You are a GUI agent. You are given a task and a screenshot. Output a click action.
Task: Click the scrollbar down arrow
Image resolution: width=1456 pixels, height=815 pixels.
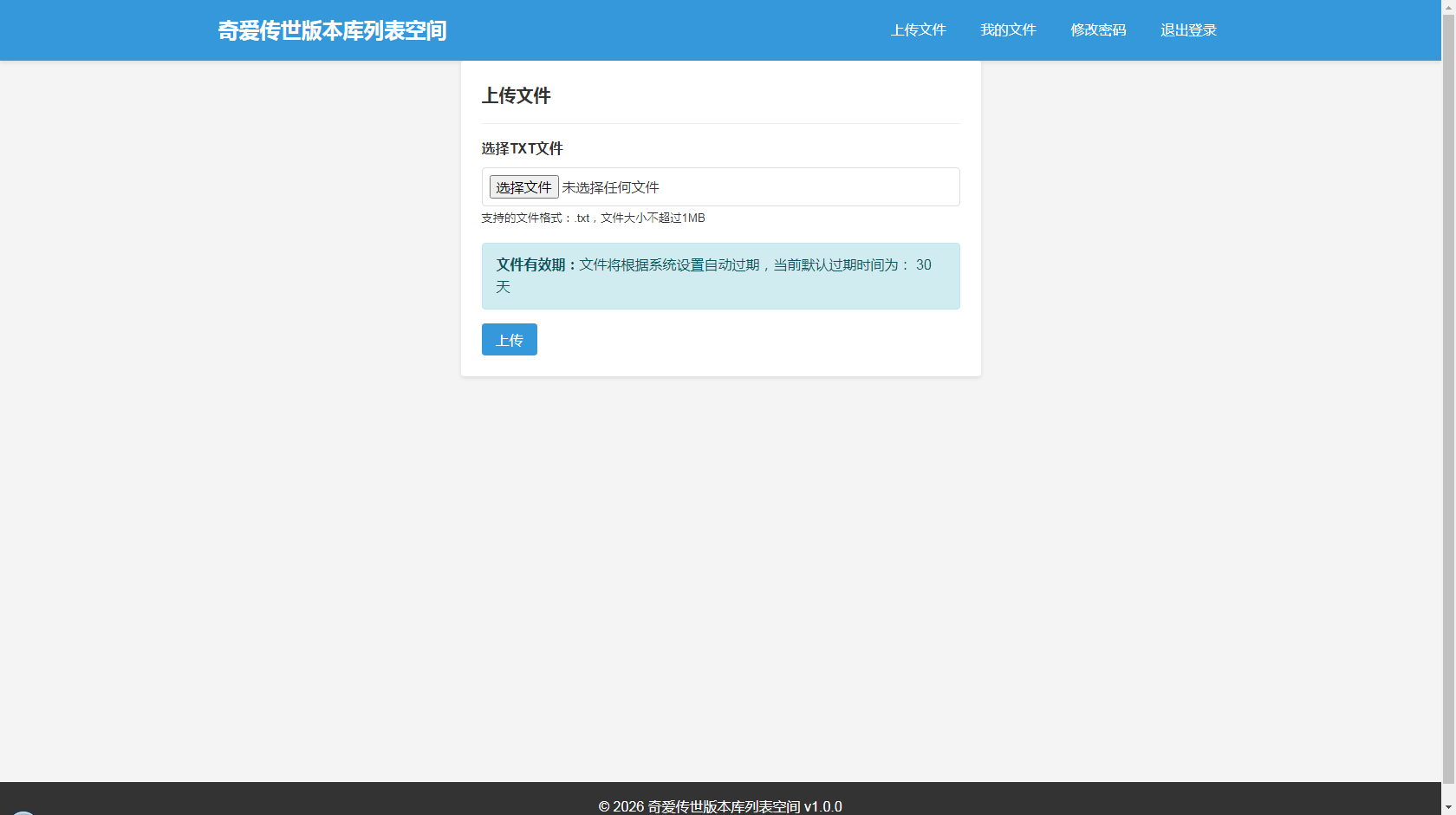click(x=1448, y=808)
